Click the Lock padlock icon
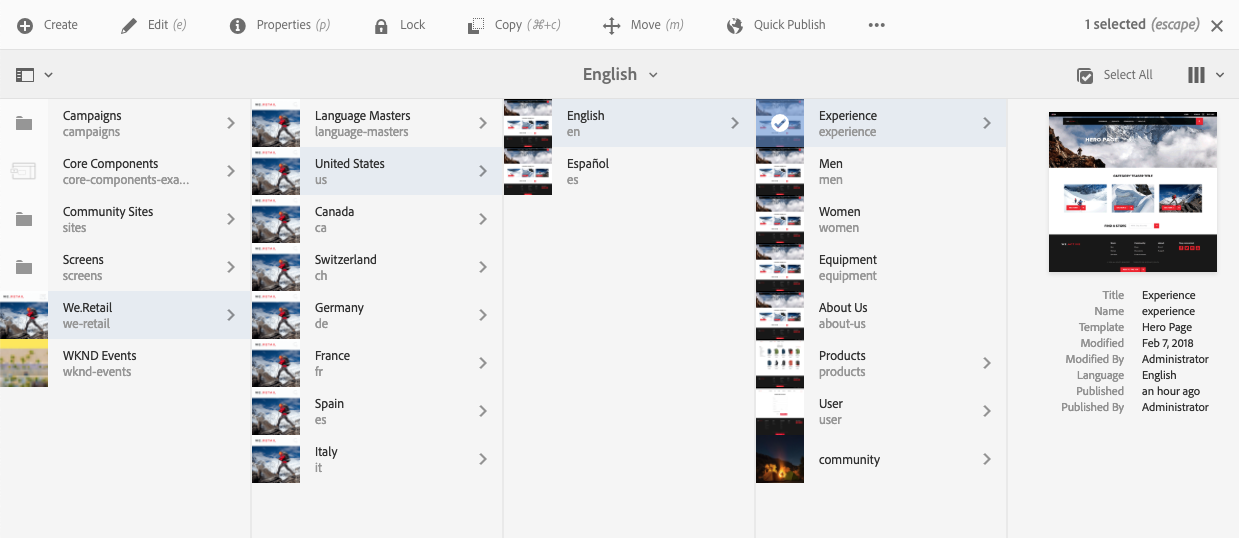The width and height of the screenshot is (1239, 538). tap(381, 26)
